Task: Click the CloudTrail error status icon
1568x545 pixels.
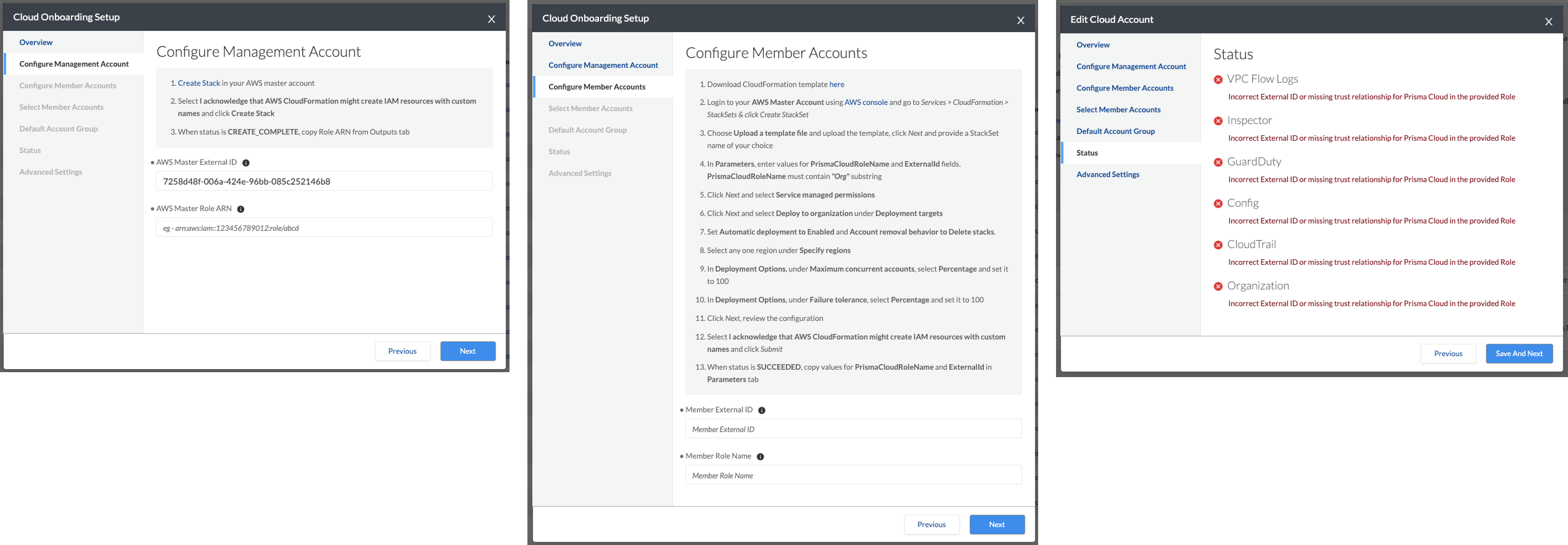Action: (1218, 245)
